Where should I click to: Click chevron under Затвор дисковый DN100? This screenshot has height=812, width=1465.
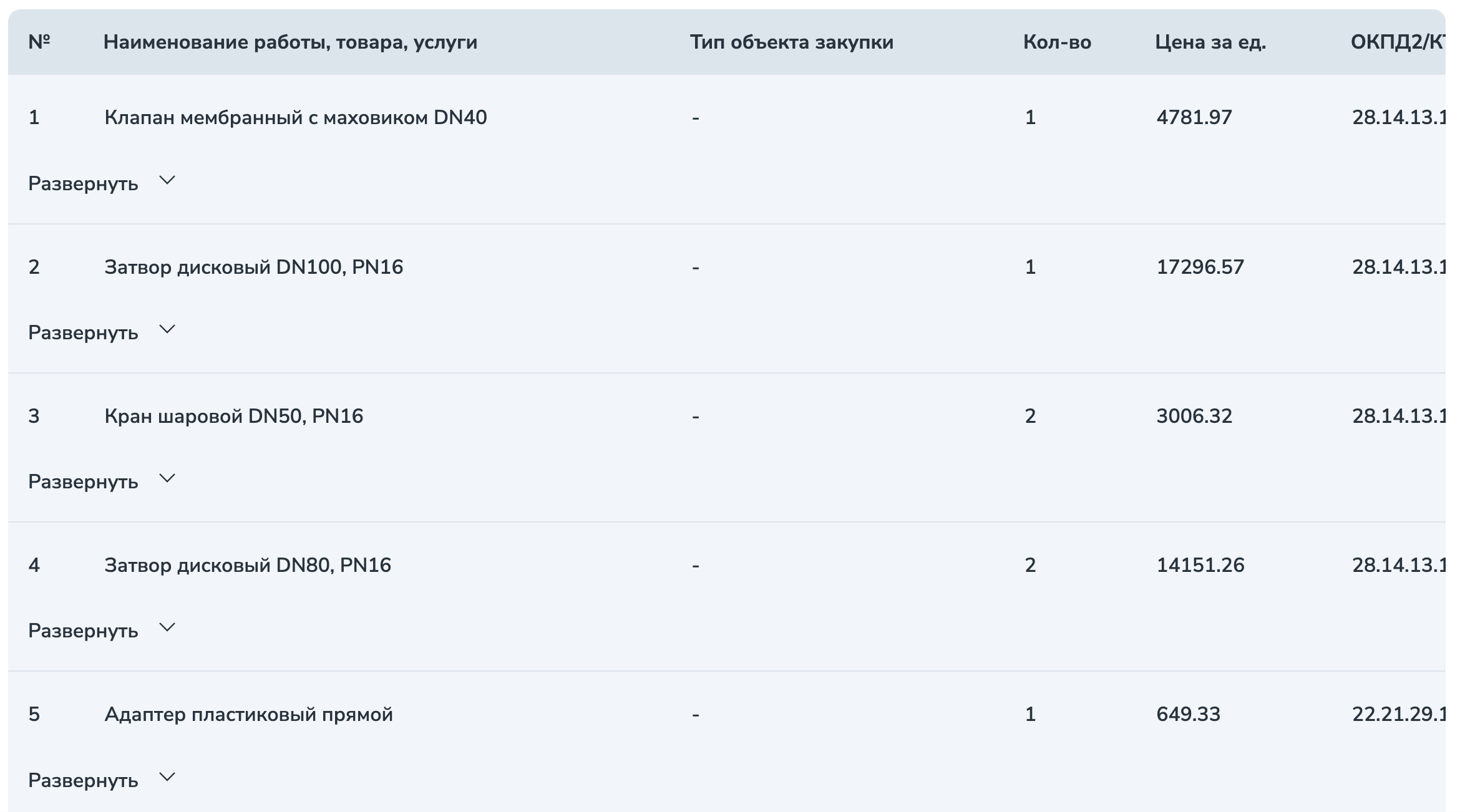click(167, 329)
